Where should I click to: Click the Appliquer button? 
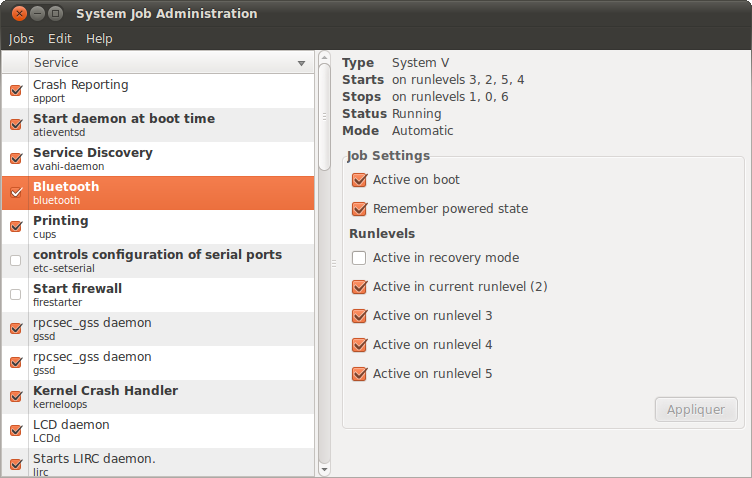point(696,409)
